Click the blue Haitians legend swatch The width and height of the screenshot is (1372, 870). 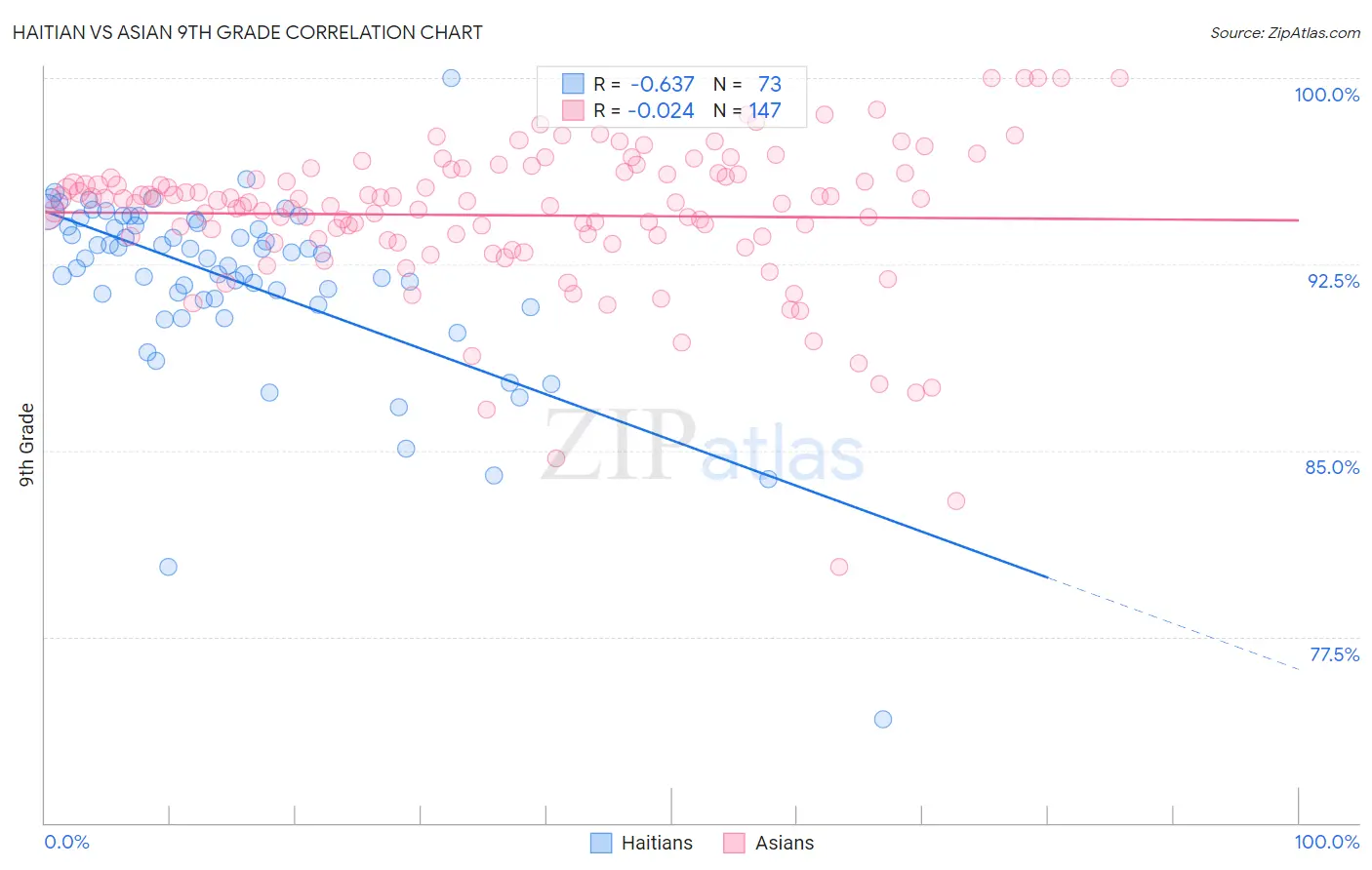602,843
